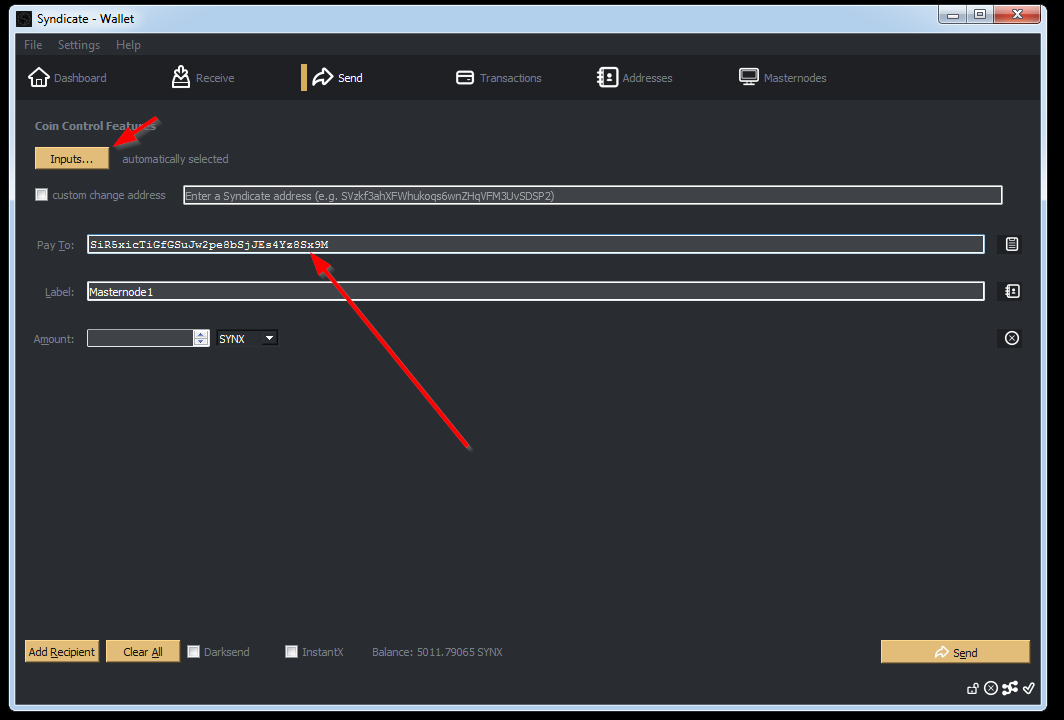1064x720 pixels.
Task: Click the Coin Control Features heading
Action: click(95, 126)
